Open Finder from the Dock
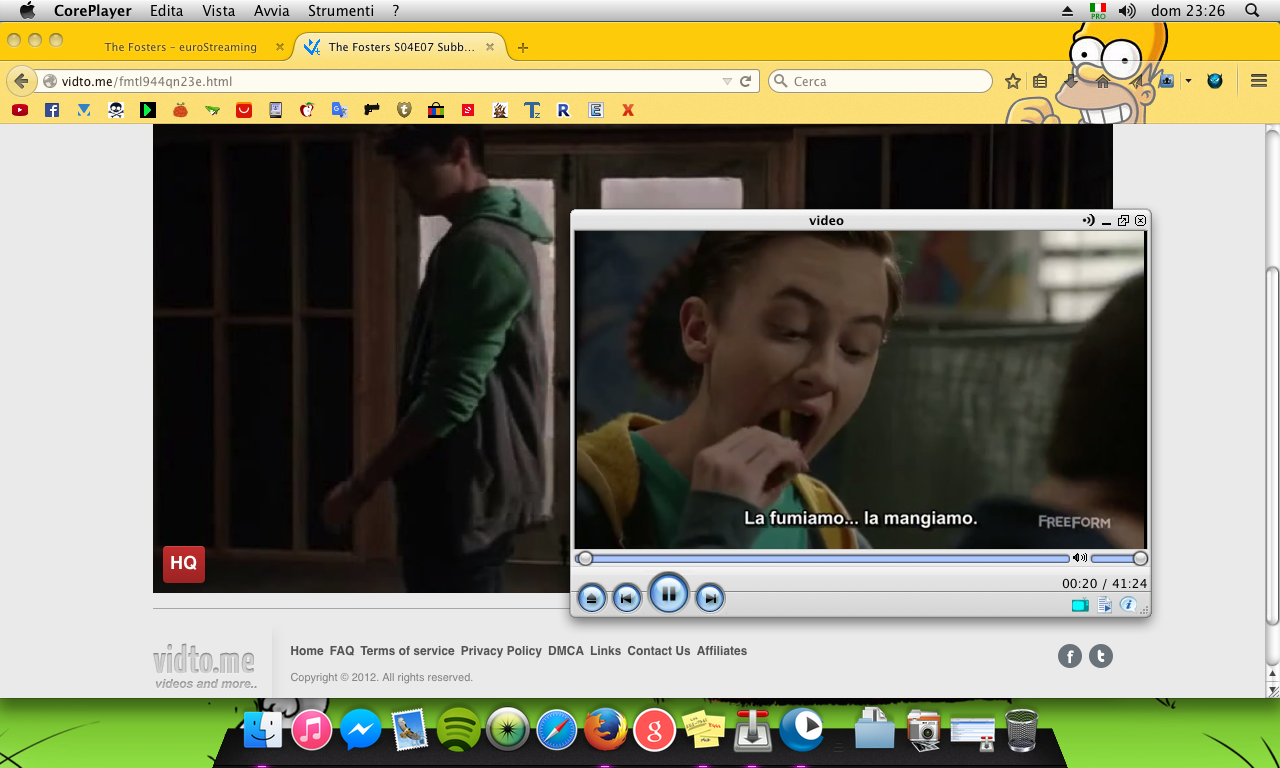 [264, 729]
